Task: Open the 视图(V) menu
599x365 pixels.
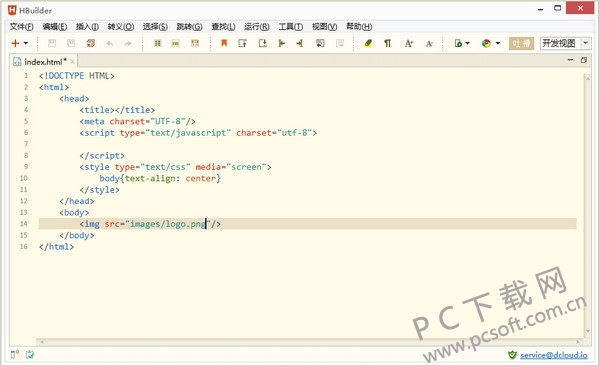Action: click(324, 26)
